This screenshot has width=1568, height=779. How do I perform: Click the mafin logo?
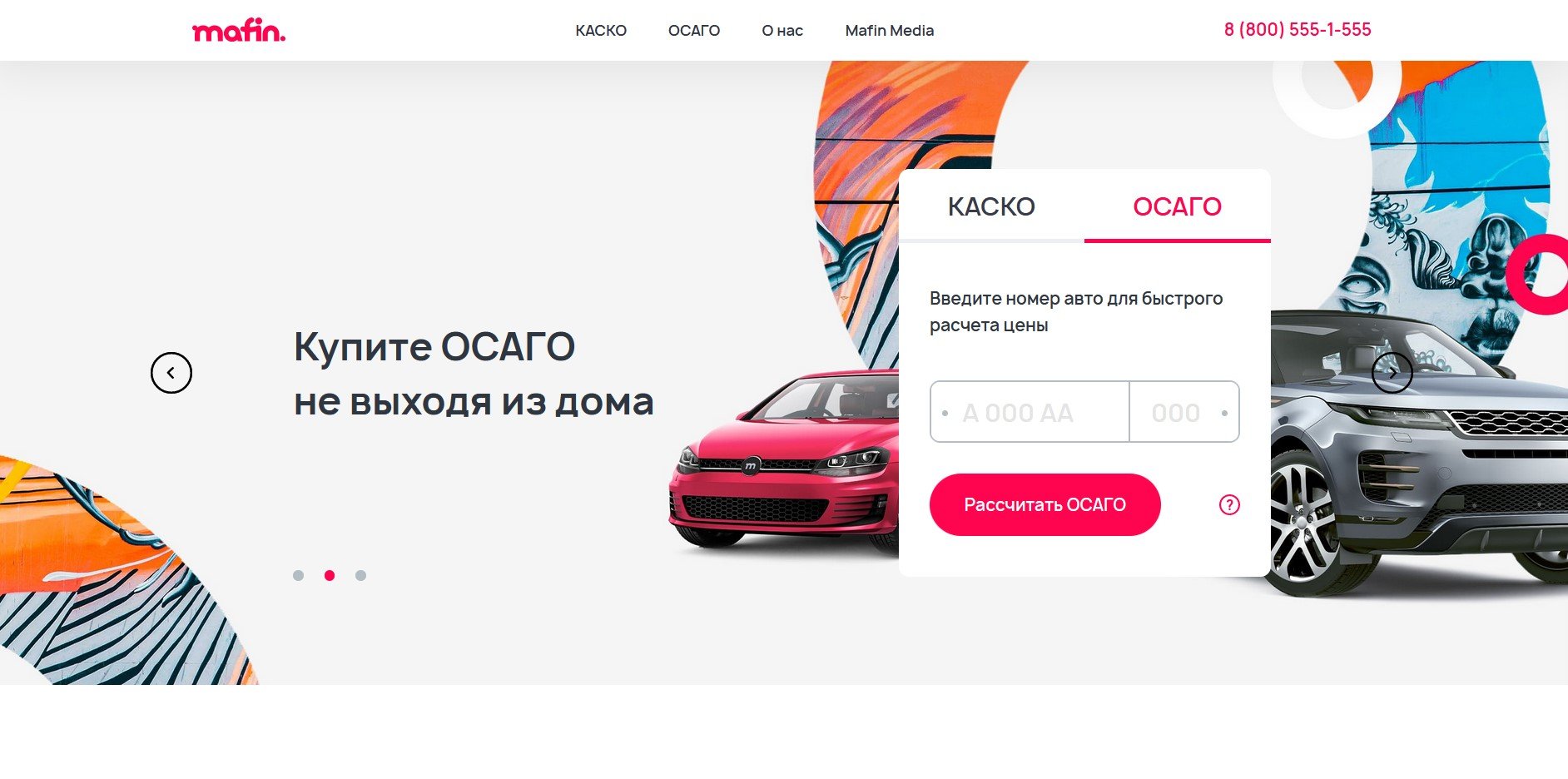(239, 31)
